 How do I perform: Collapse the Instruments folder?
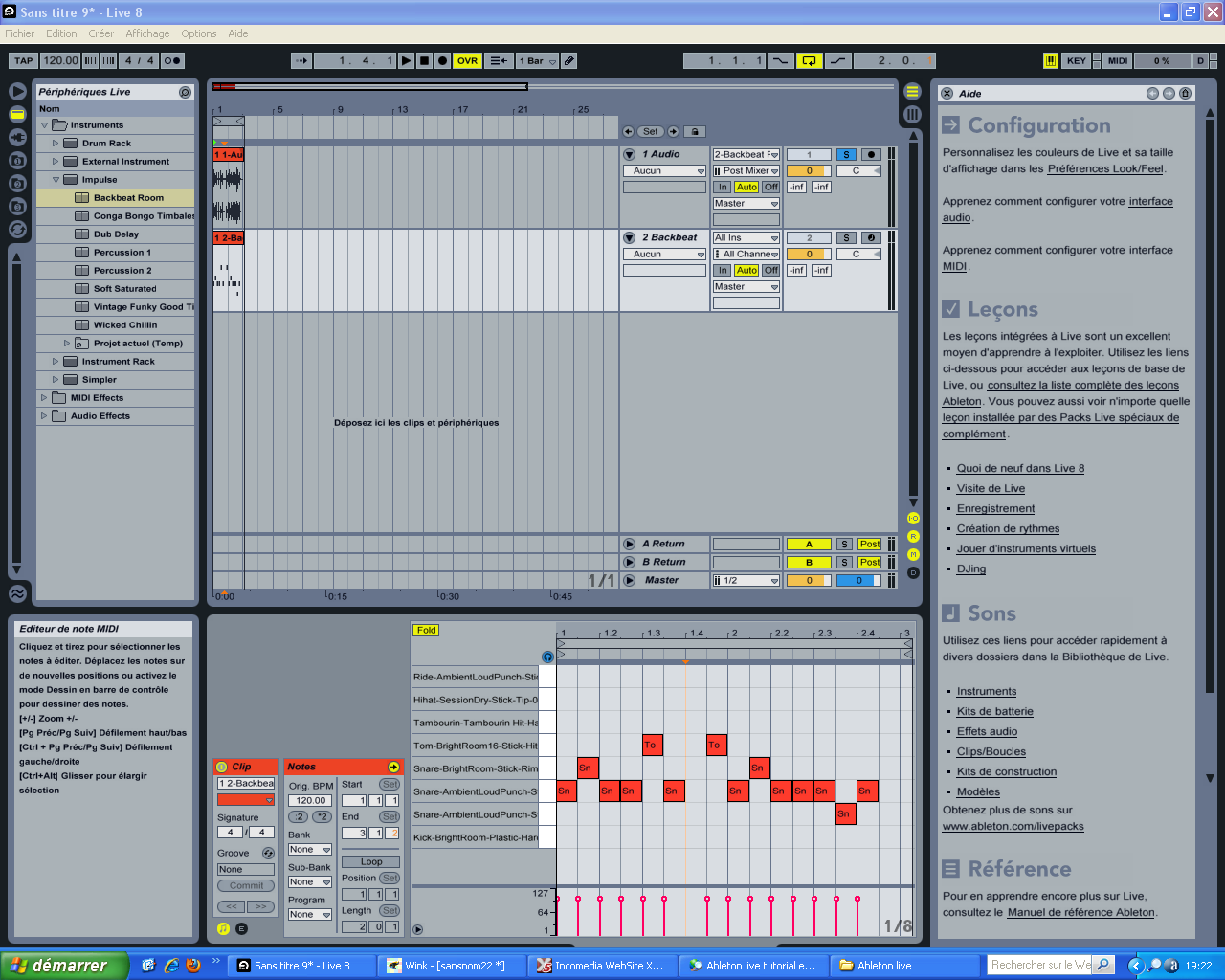click(44, 125)
